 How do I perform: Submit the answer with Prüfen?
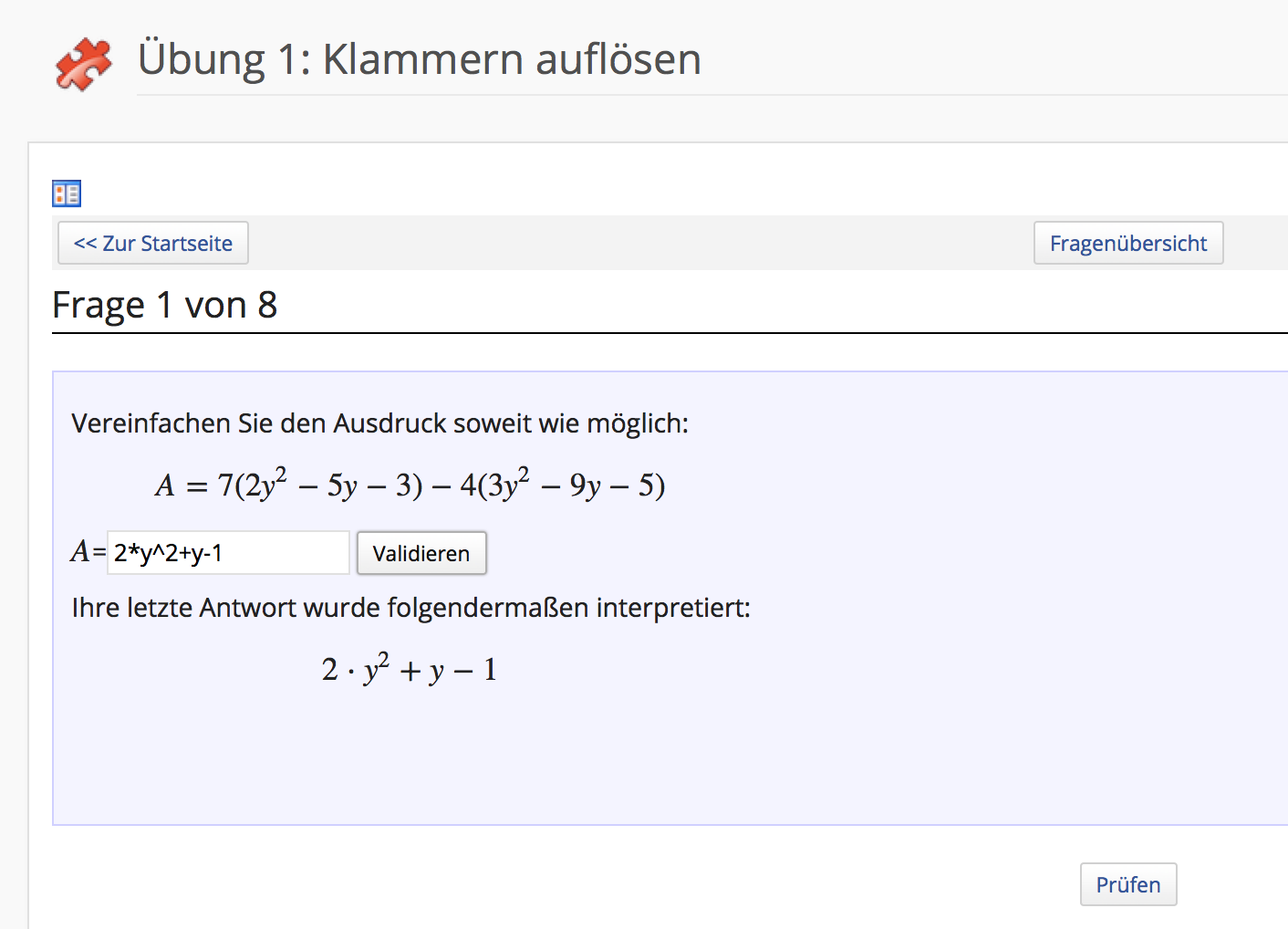click(1127, 884)
